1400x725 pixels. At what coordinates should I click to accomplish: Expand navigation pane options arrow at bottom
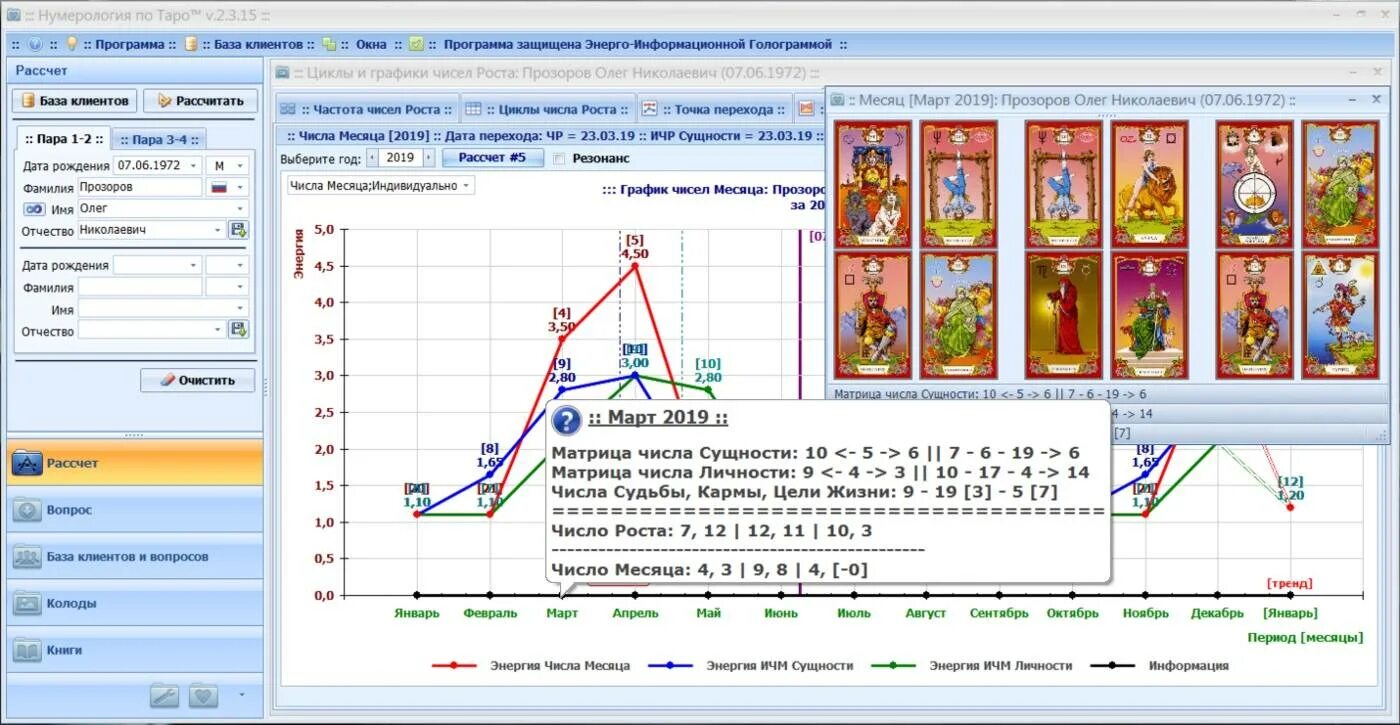pos(241,694)
